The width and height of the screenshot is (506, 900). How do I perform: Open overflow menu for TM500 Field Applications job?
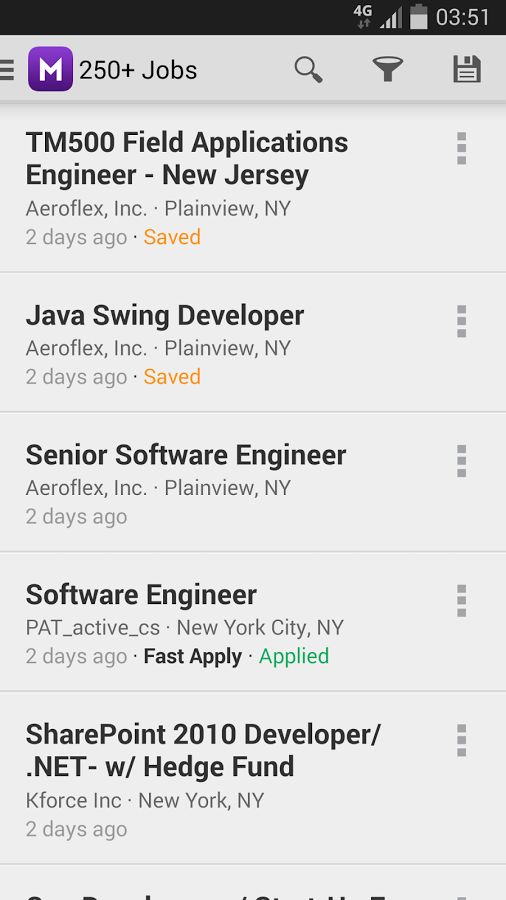[462, 149]
